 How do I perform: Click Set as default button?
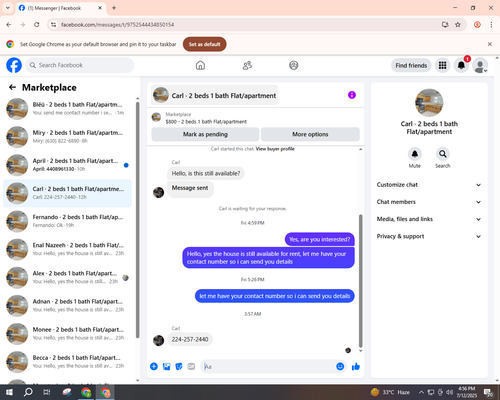pyautogui.click(x=205, y=44)
